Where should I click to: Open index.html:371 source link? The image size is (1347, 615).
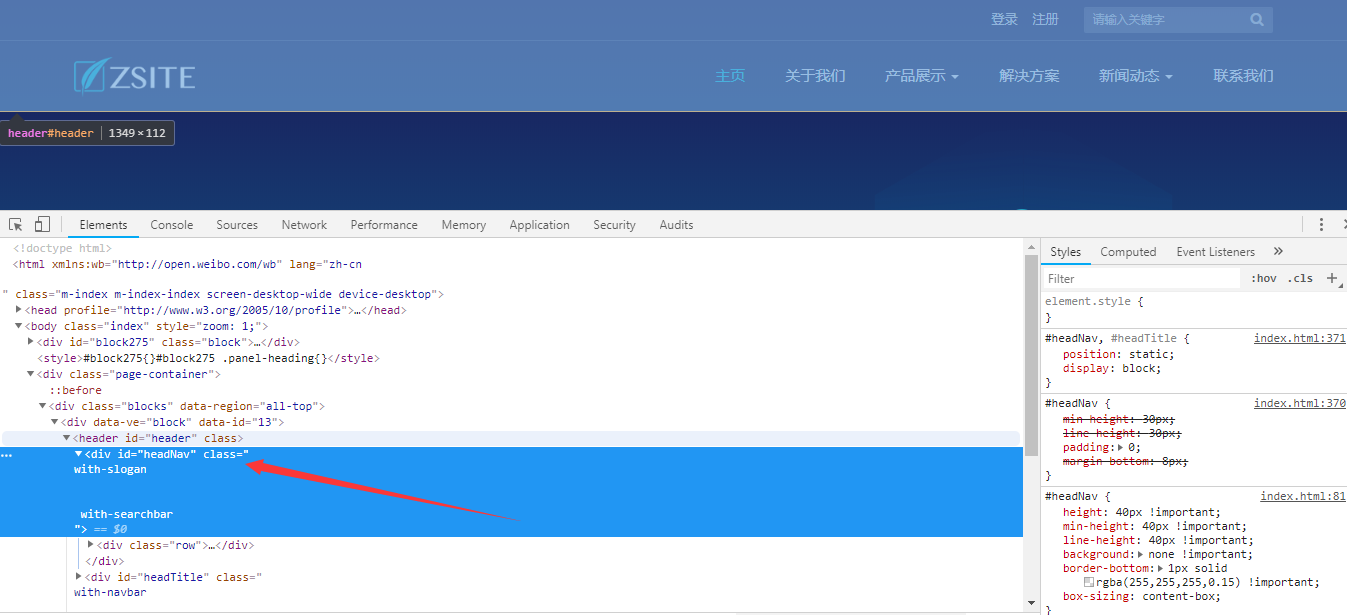point(1300,339)
